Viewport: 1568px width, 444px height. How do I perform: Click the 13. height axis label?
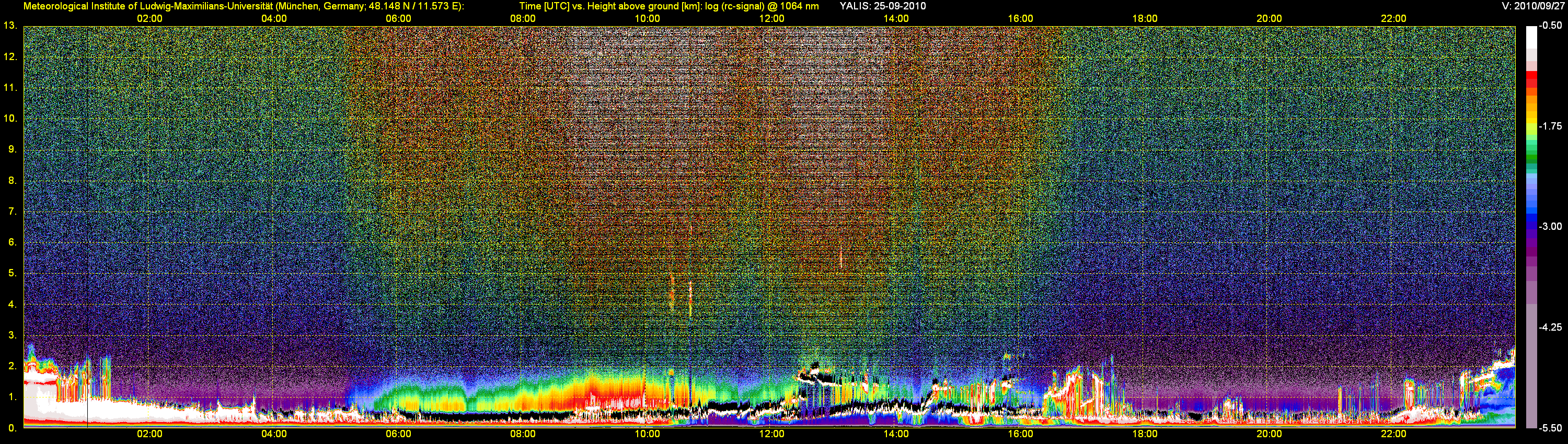(10, 26)
